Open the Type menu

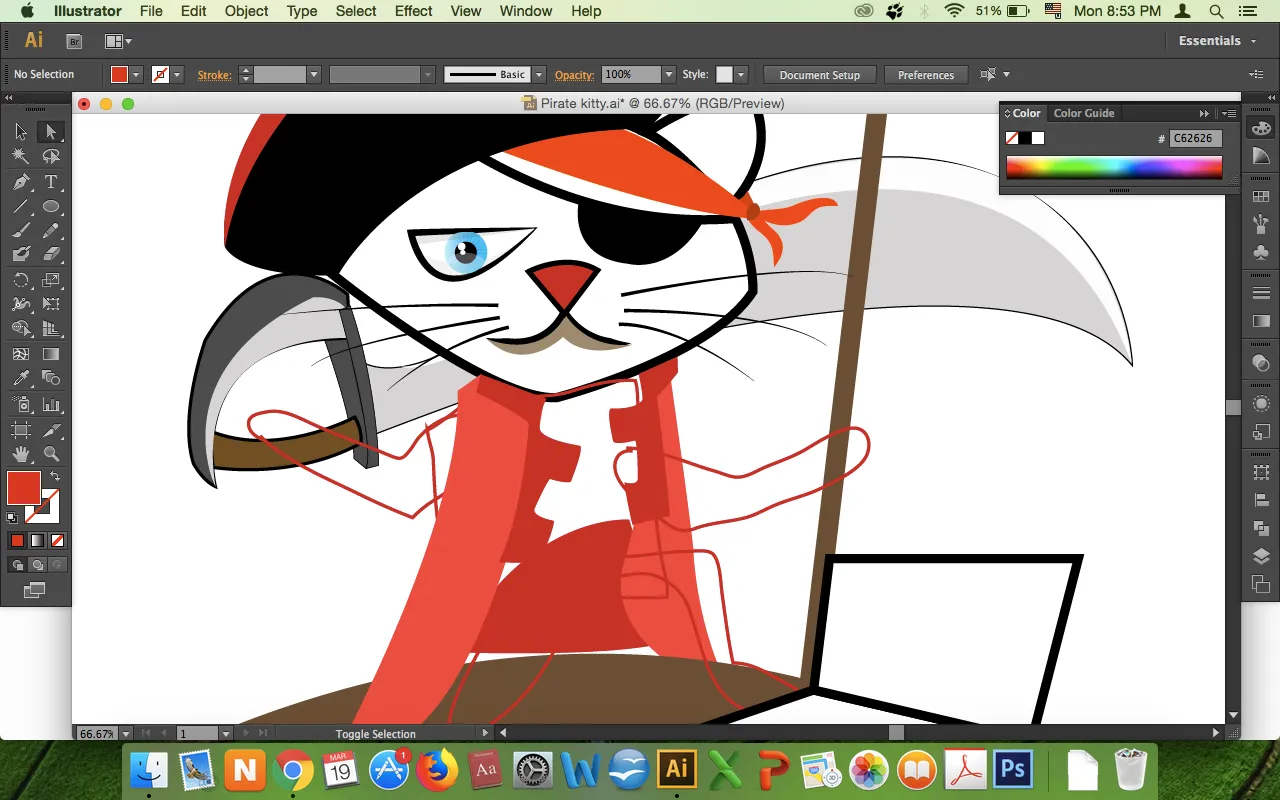[x=302, y=11]
